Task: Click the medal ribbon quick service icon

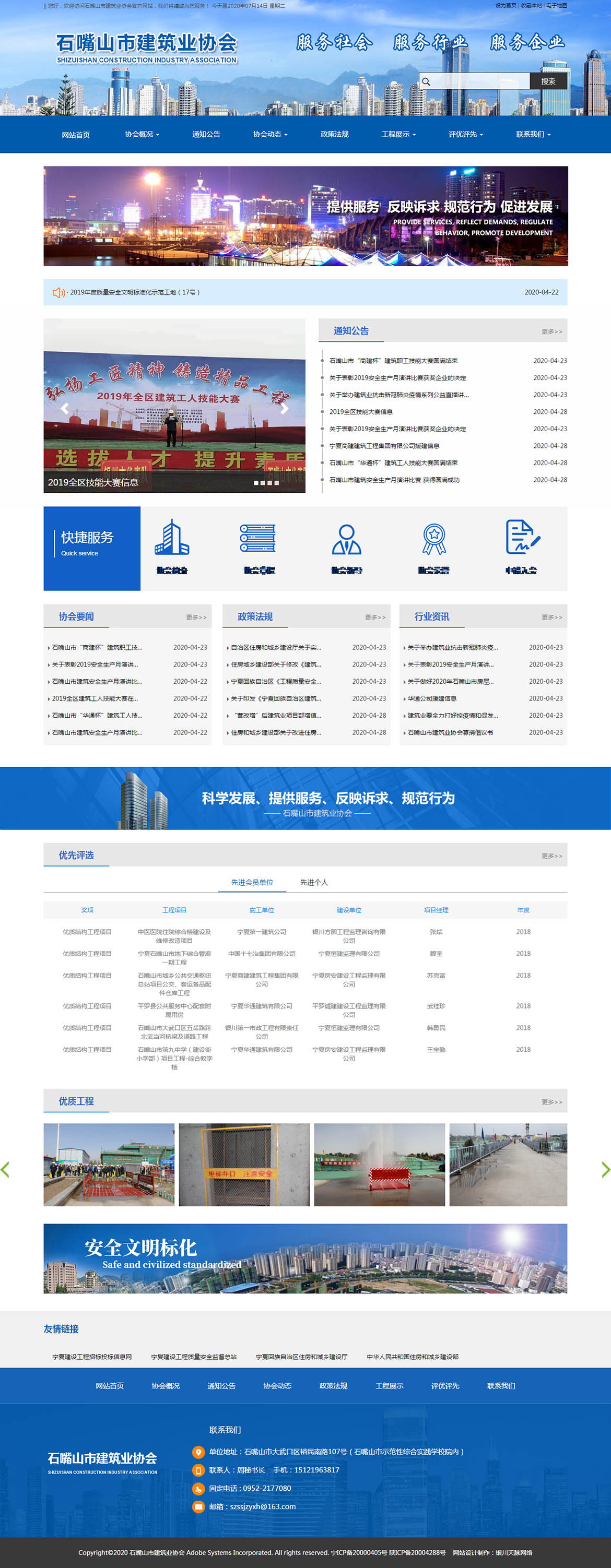Action: click(x=434, y=539)
